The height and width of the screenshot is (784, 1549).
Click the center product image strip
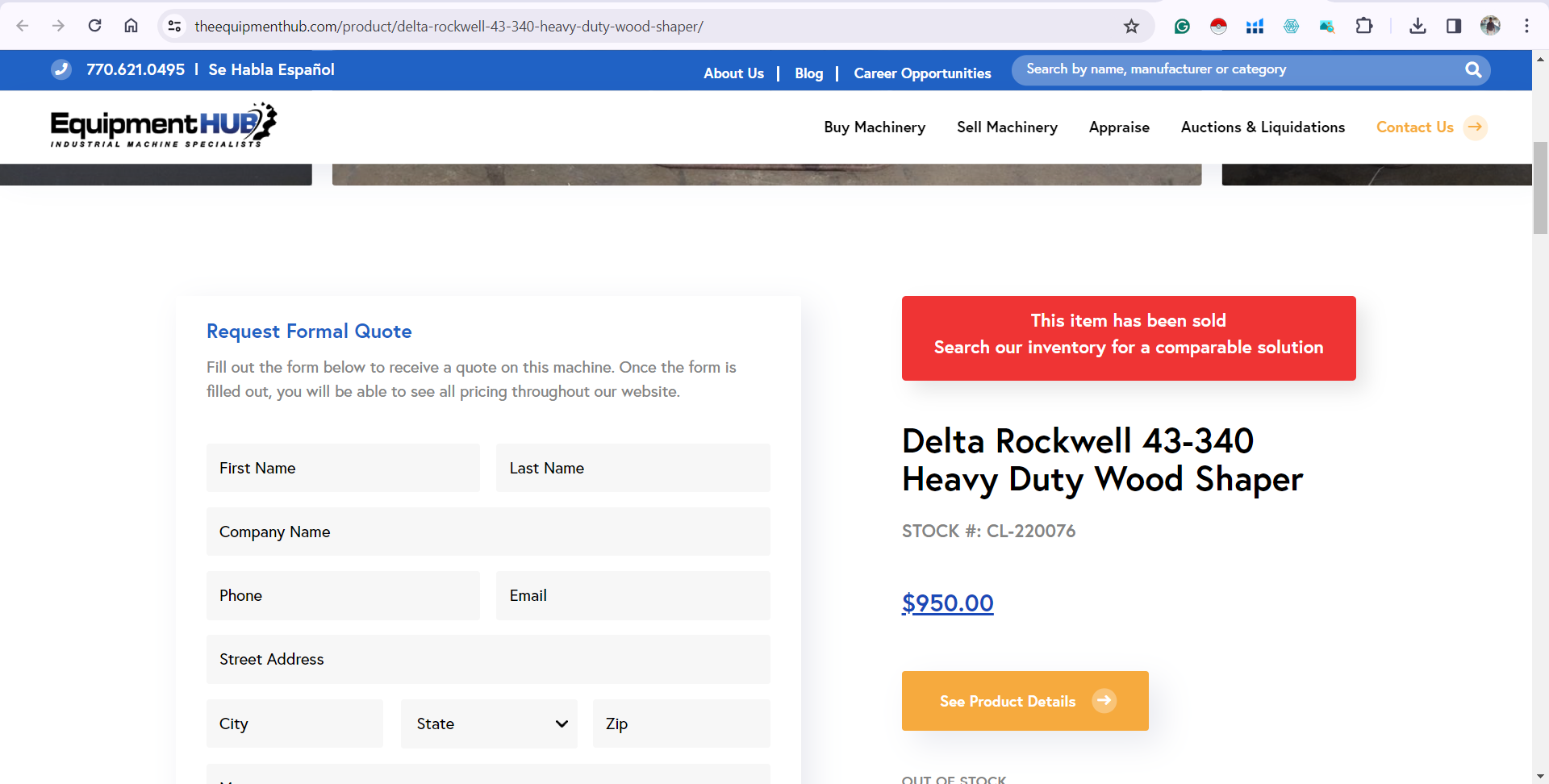coord(766,174)
